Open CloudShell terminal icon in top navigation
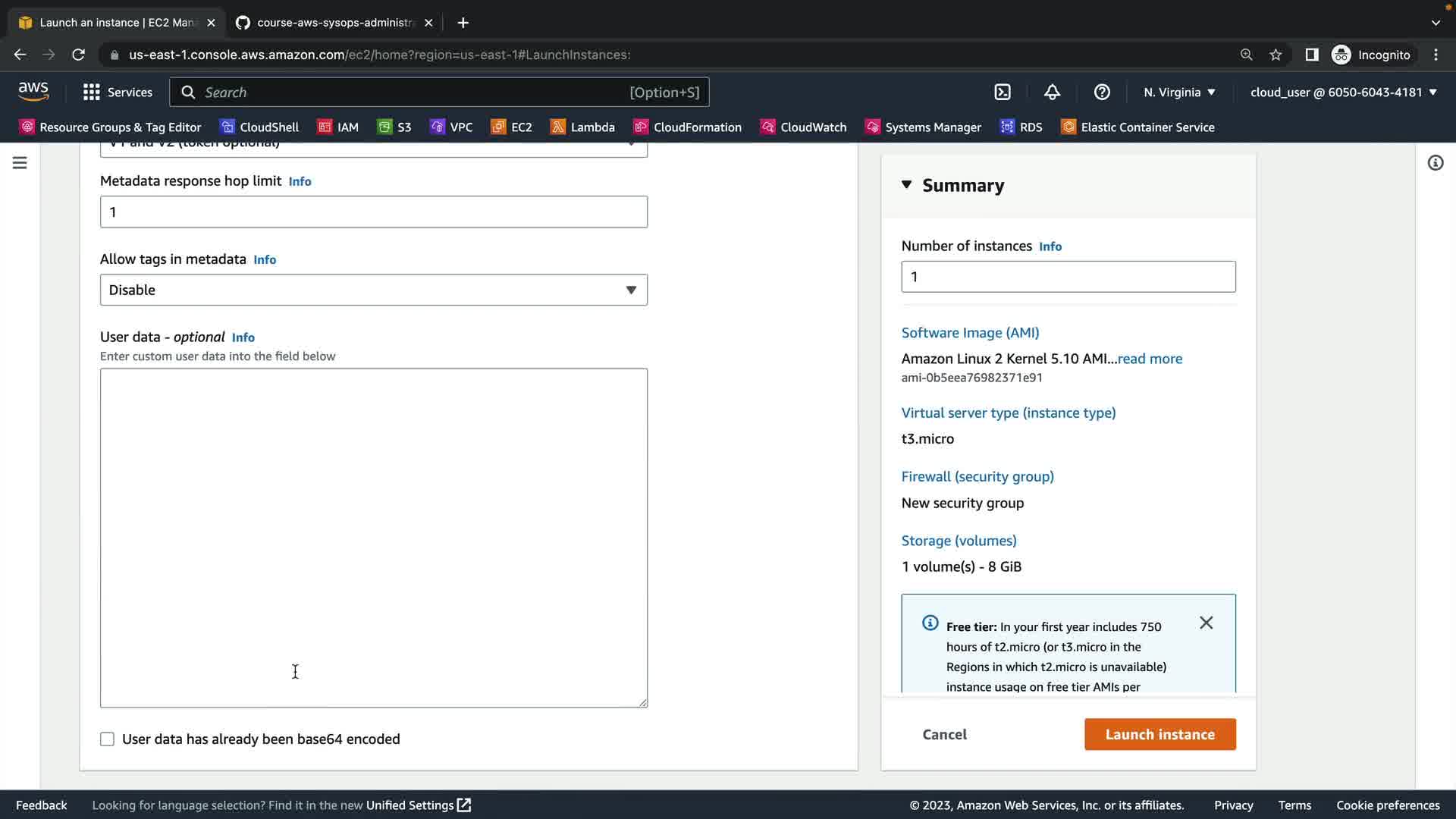 point(1003,92)
